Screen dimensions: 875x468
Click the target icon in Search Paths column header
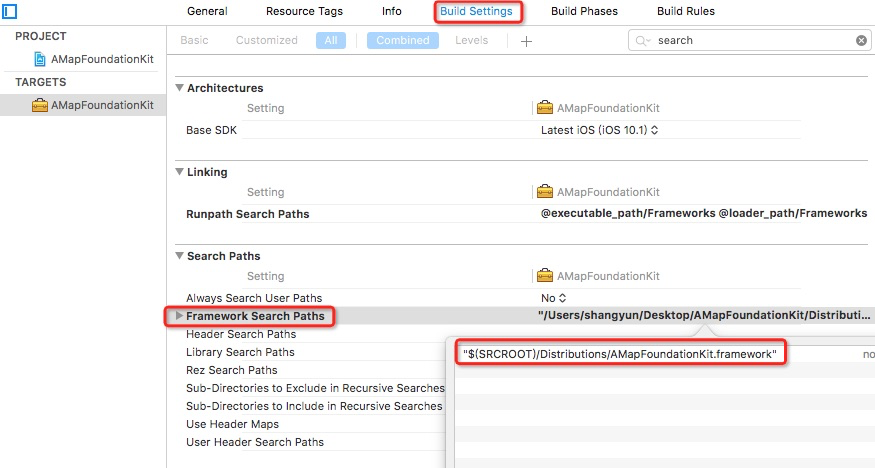click(x=545, y=276)
